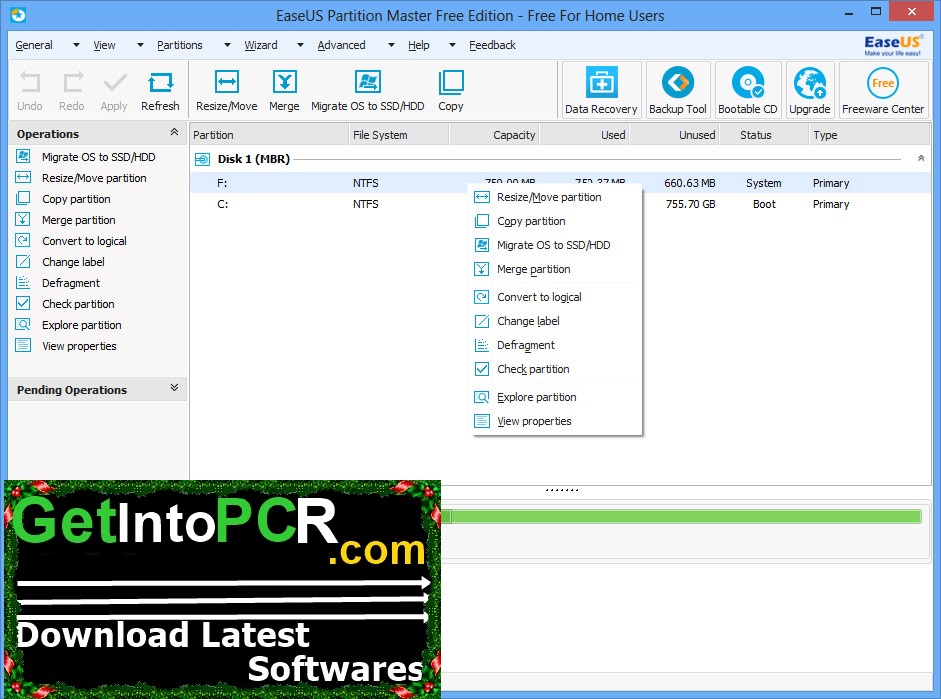Choose Merge partition in Operations panel
This screenshot has width=941, height=699.
pyautogui.click(x=79, y=220)
